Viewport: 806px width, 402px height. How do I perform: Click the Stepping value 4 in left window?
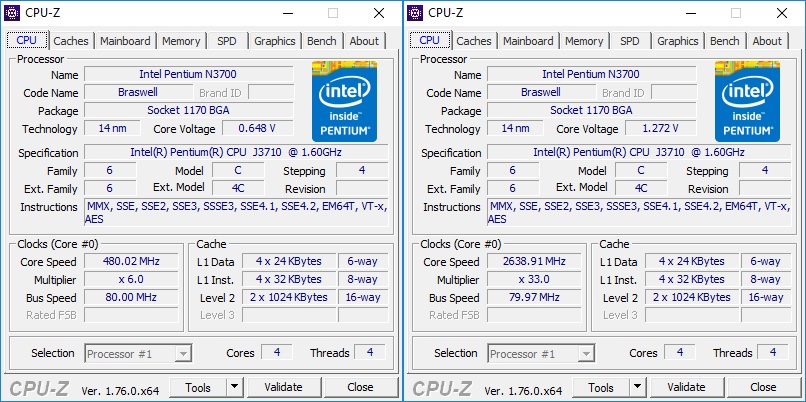(362, 170)
